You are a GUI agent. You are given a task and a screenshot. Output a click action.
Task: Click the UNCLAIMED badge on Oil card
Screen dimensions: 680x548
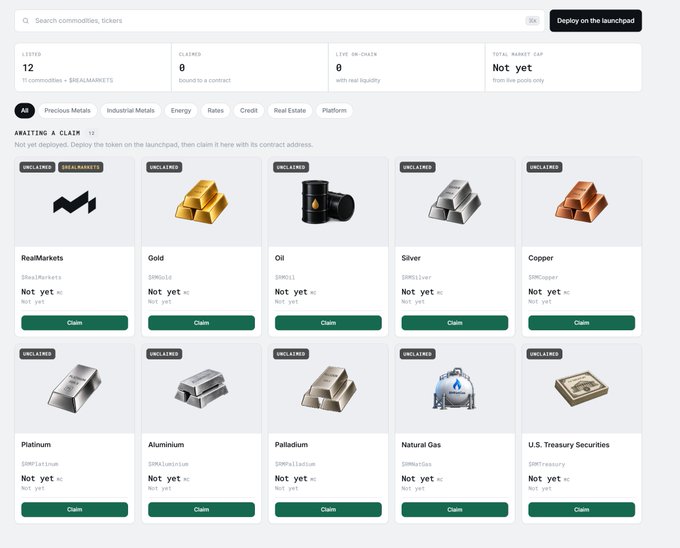click(291, 167)
